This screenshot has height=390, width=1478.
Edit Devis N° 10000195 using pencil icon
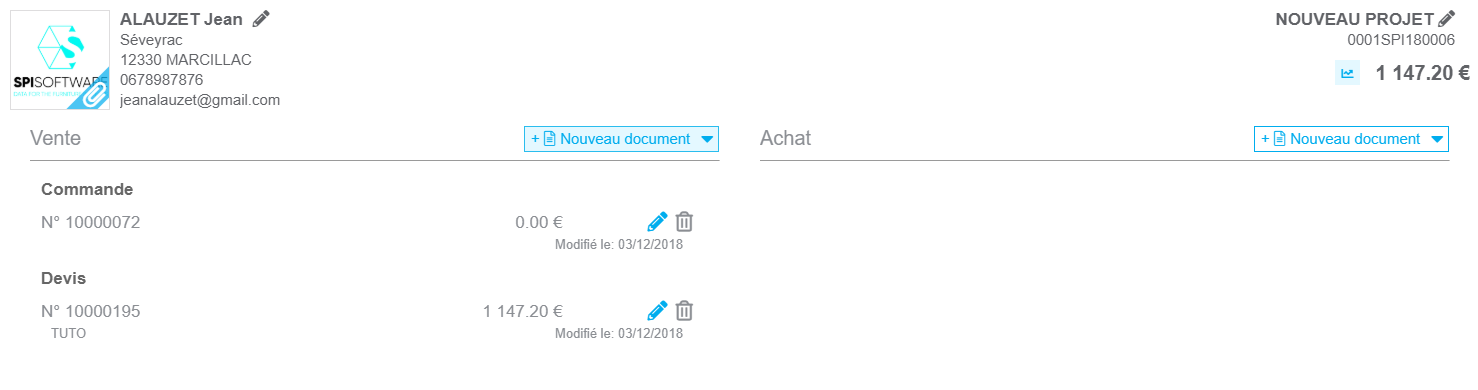point(657,310)
